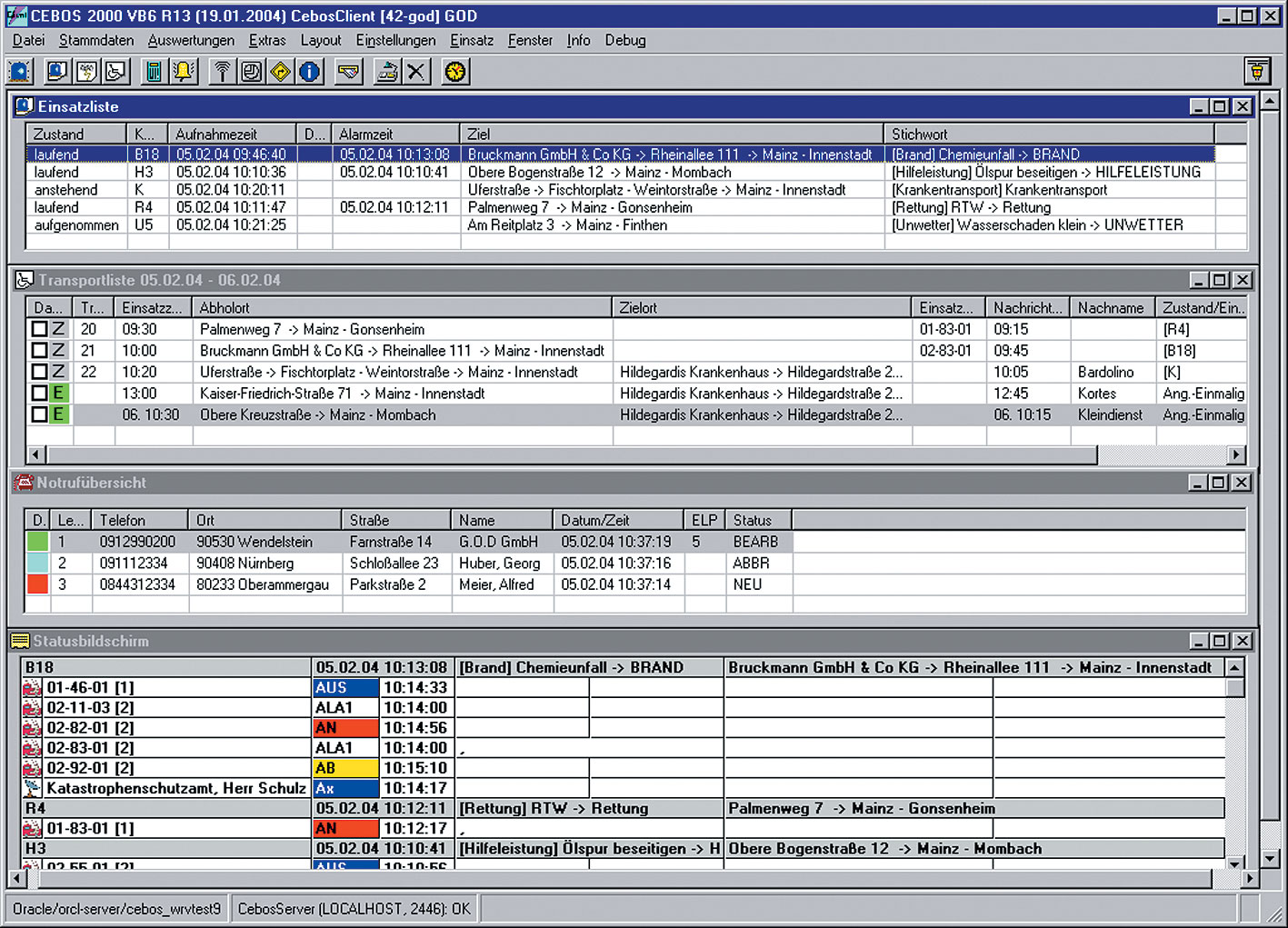Screen dimensions: 1288x928
Task: Open the Stammdaten menu
Action: 95,40
